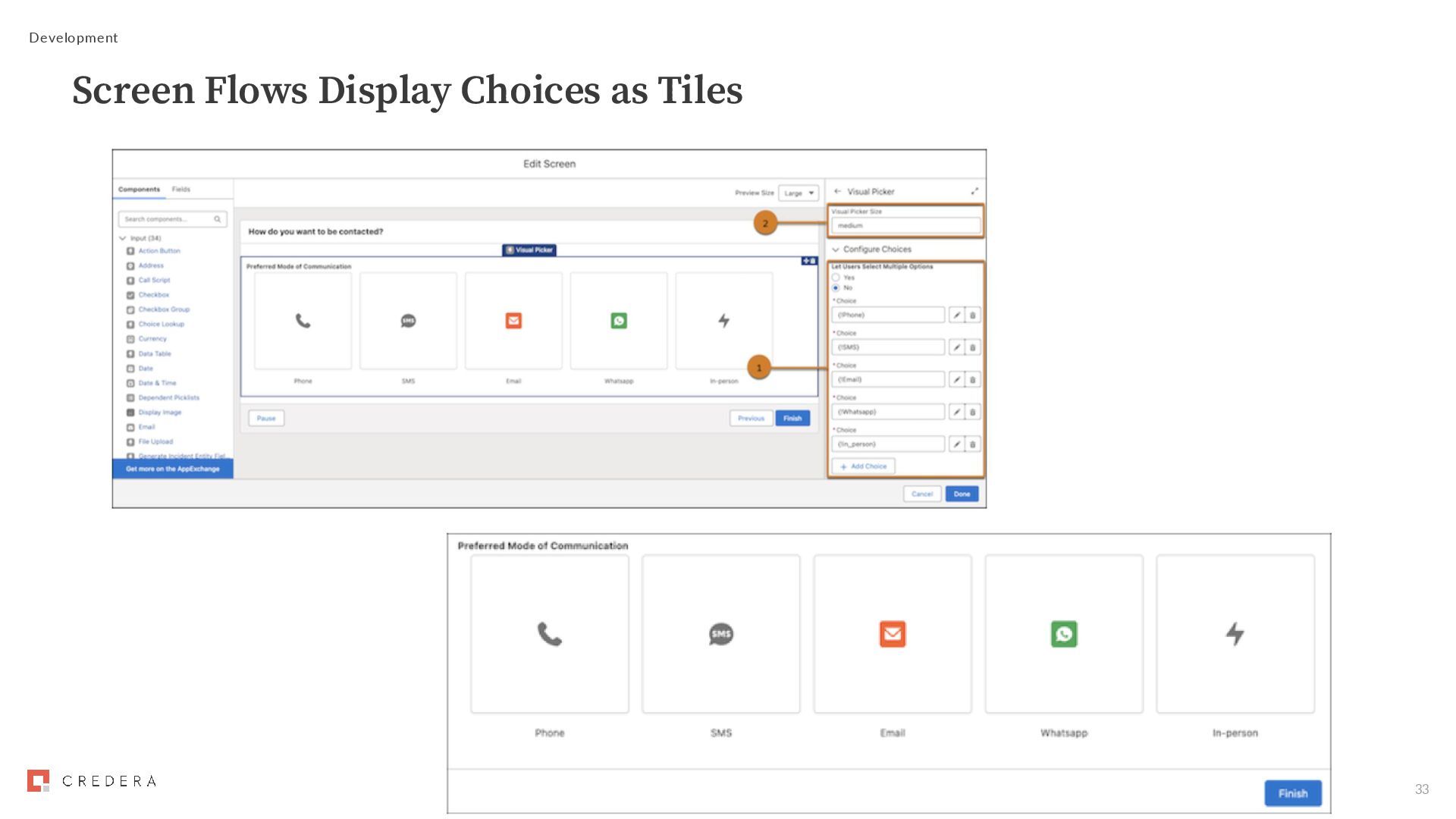This screenshot has width=1456, height=819.
Task: Click the Checkbox component in list
Action: tap(153, 295)
